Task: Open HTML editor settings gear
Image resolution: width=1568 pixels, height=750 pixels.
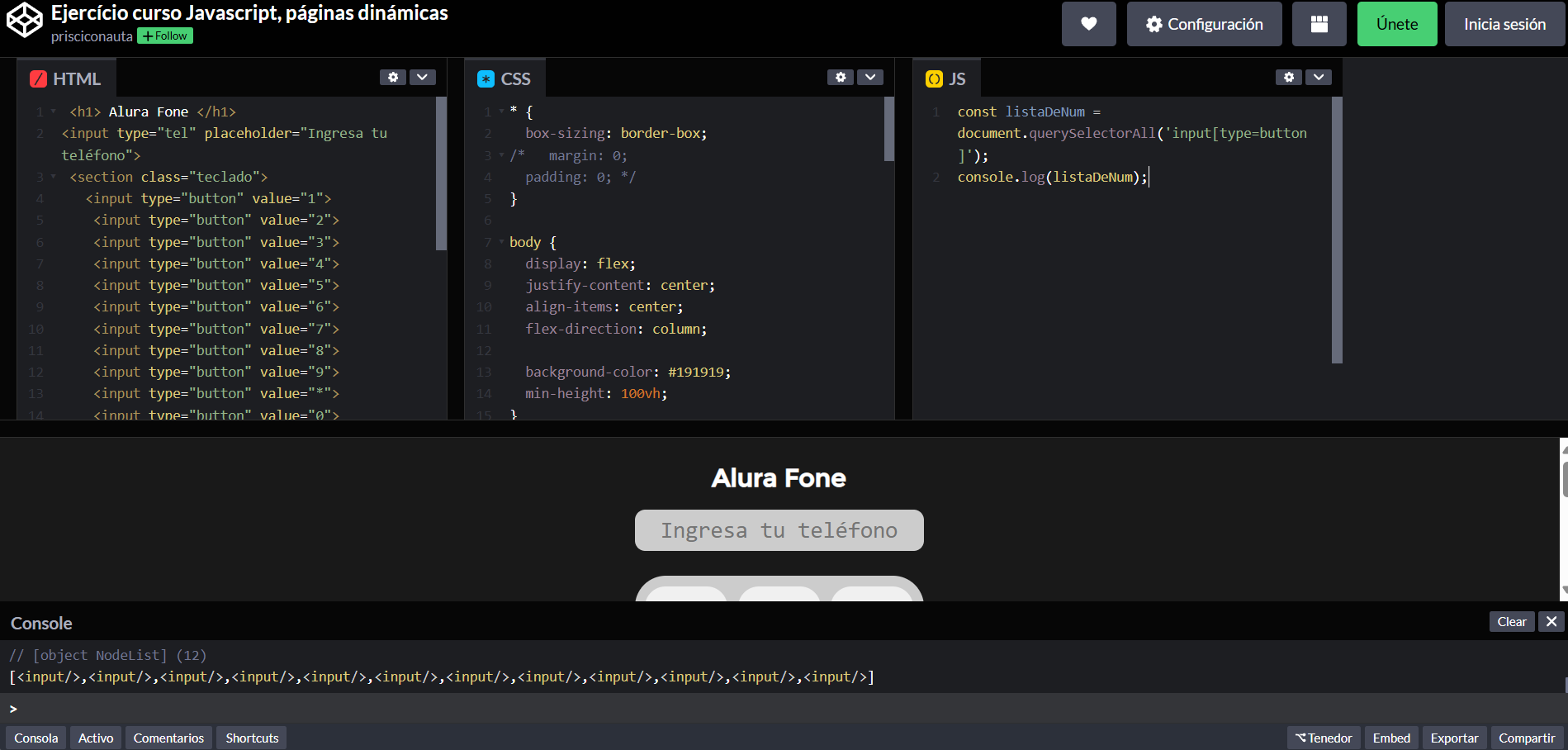Action: [393, 77]
